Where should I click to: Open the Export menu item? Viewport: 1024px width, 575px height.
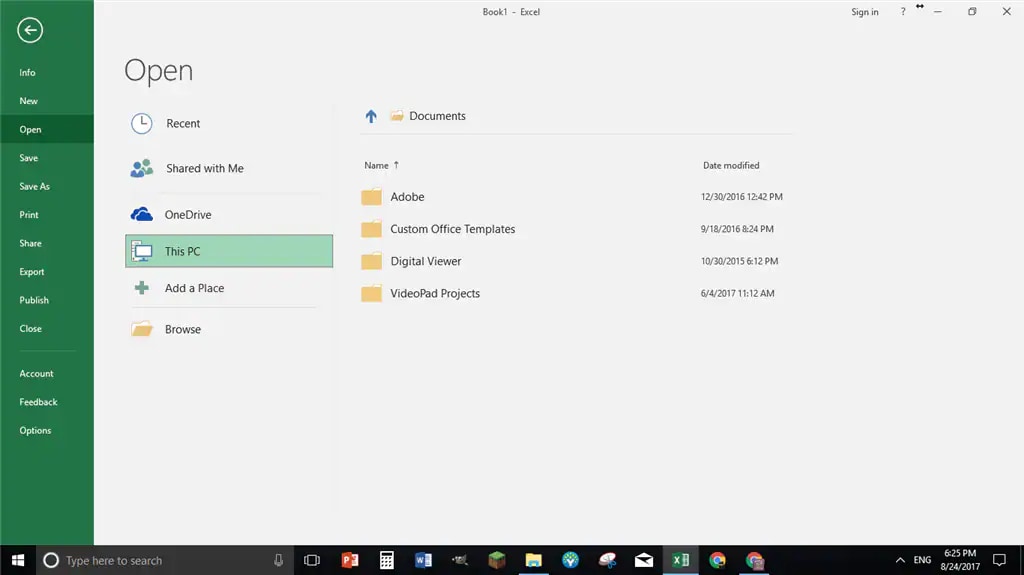pyautogui.click(x=32, y=272)
